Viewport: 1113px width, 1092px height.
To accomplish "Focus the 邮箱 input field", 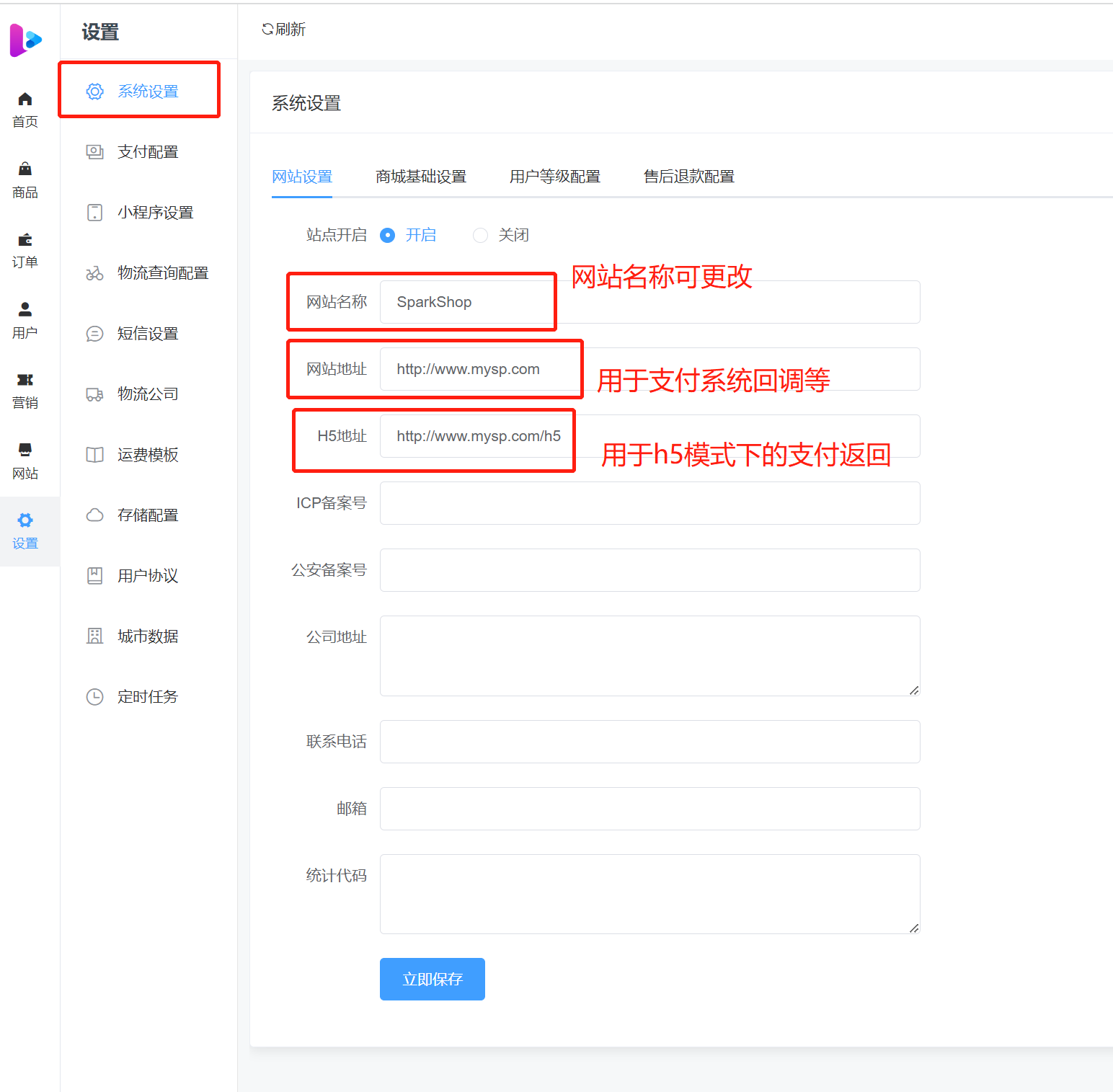I will pos(650,809).
